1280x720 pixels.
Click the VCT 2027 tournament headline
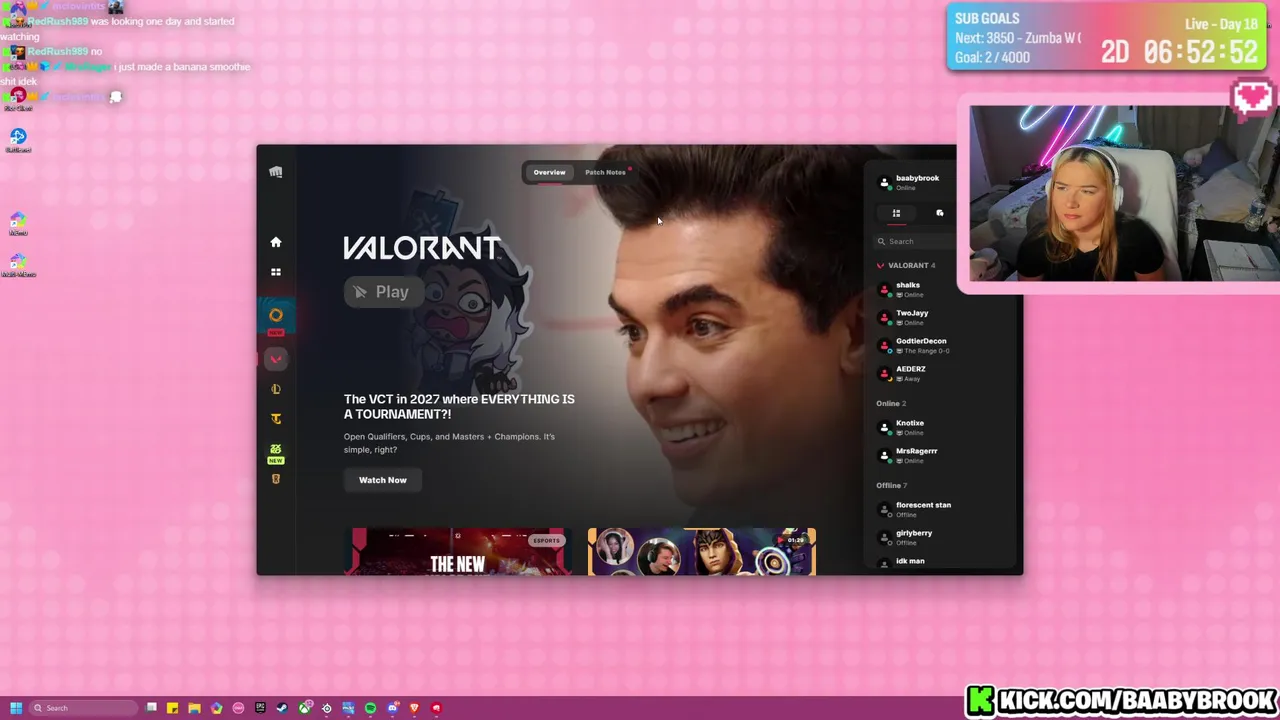coord(459,406)
